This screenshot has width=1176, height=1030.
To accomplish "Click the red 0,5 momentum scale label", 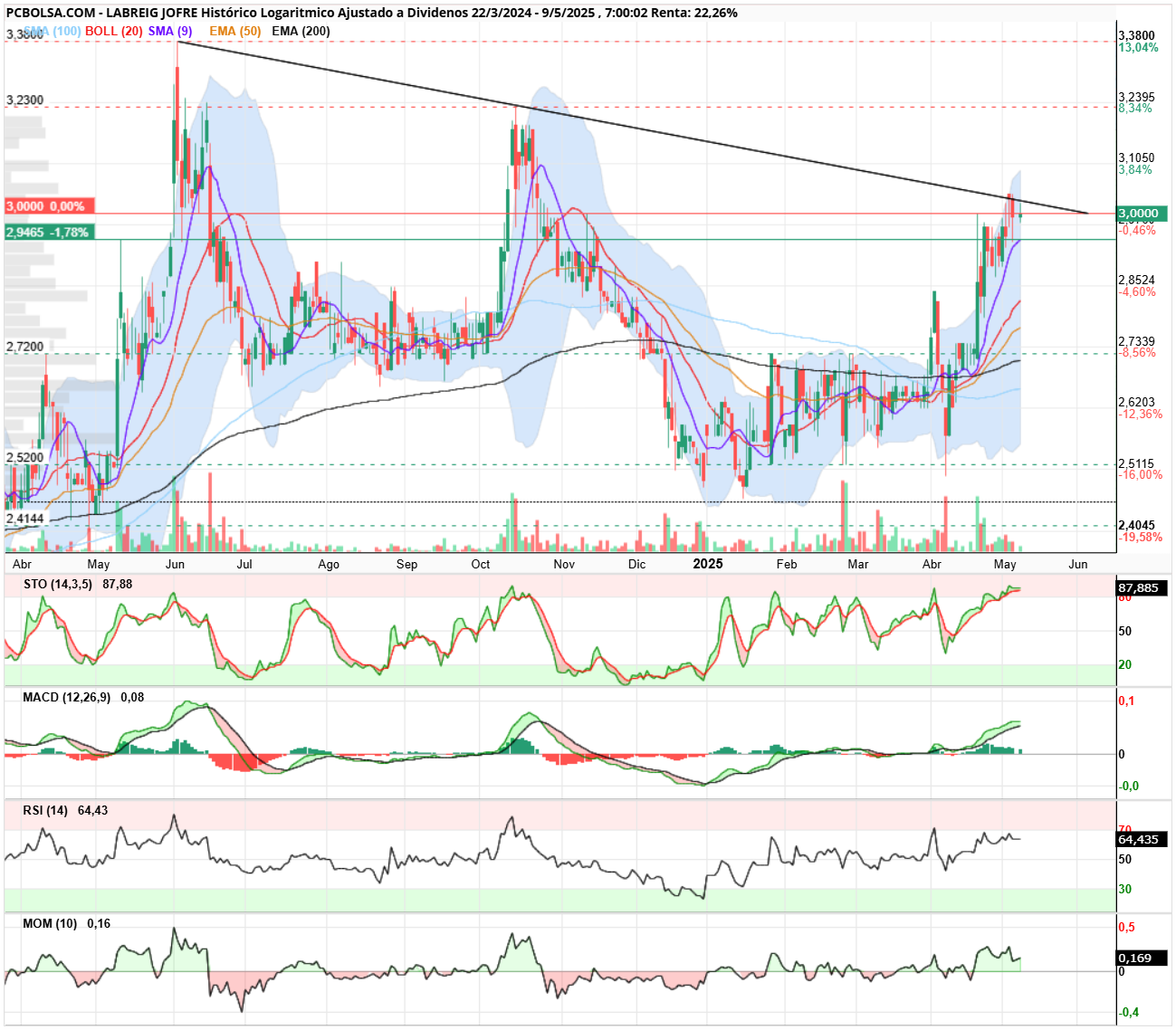I will pyautogui.click(x=1127, y=927).
